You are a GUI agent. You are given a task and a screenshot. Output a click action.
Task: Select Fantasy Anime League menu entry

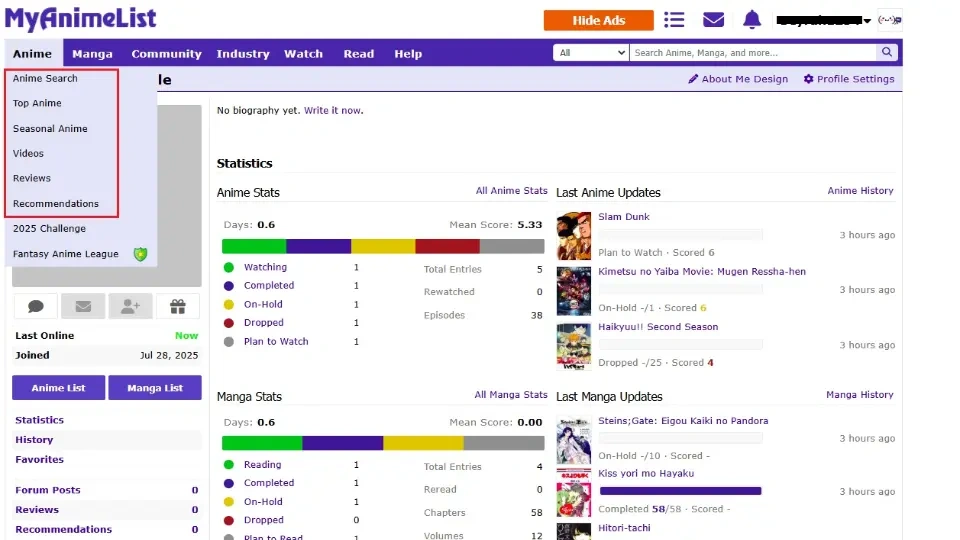click(x=66, y=253)
